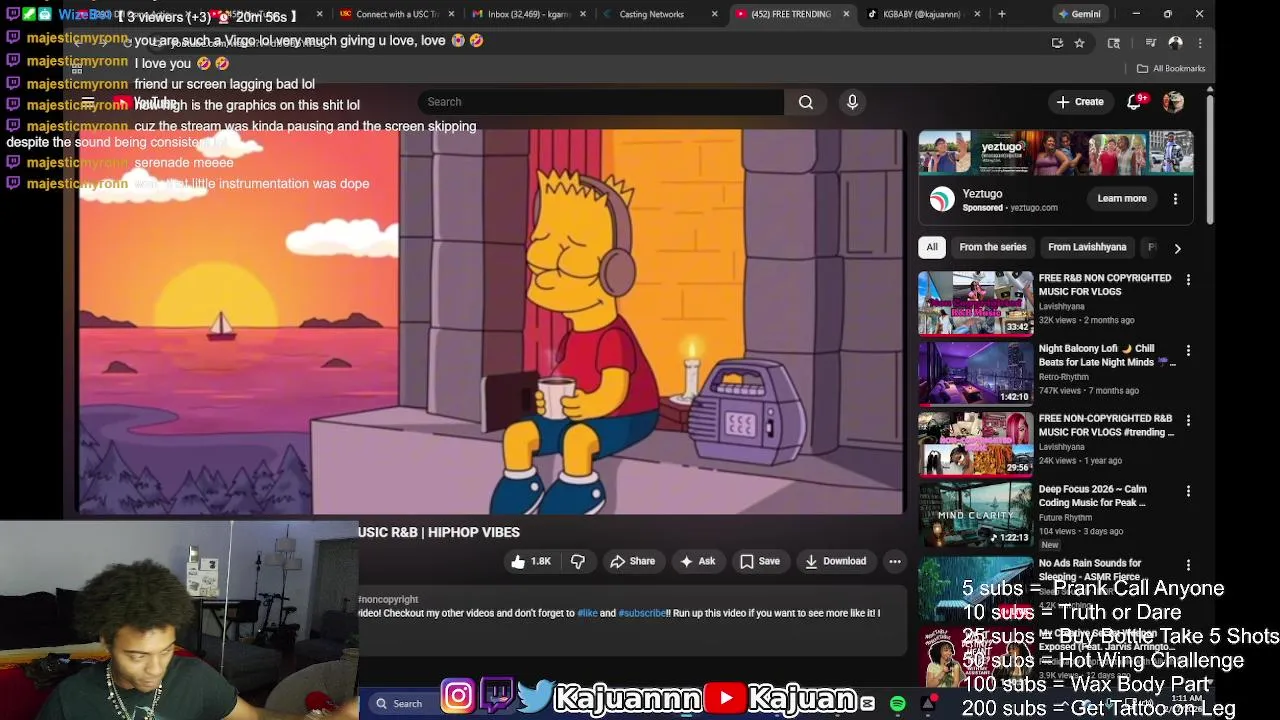Open browser profile avatar
This screenshot has height=720, width=1280.
click(x=1176, y=43)
